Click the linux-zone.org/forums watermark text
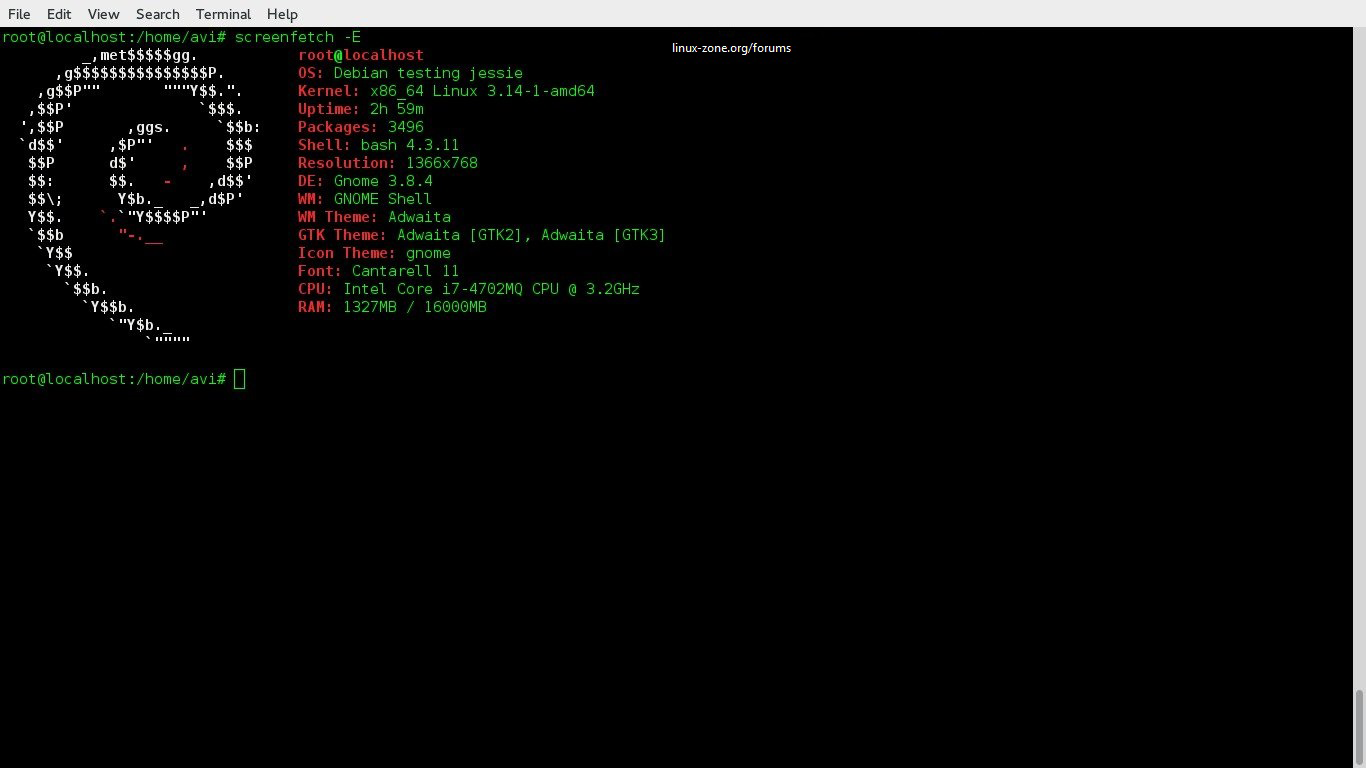The image size is (1366, 768). coord(731,48)
